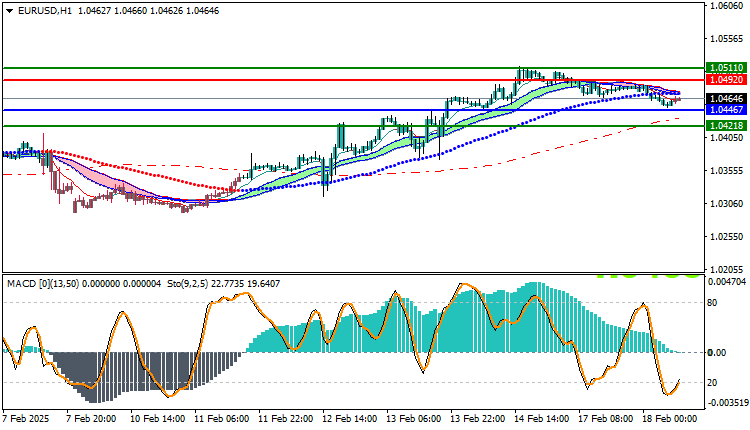Click the 12 Feb 14:00 time label
Viewport: 750px width, 430px height.
pos(350,419)
